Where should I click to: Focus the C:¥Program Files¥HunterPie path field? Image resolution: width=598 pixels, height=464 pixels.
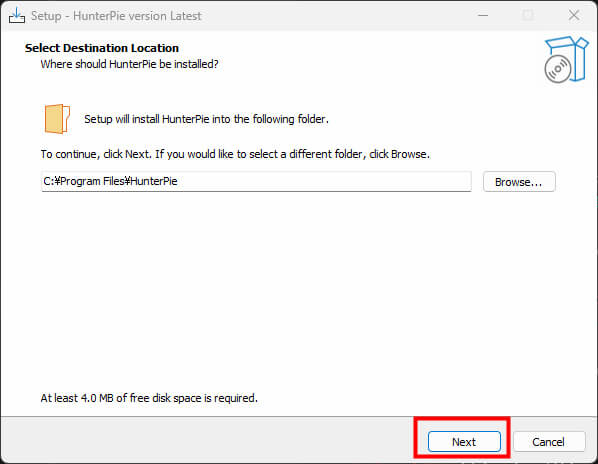(256, 181)
